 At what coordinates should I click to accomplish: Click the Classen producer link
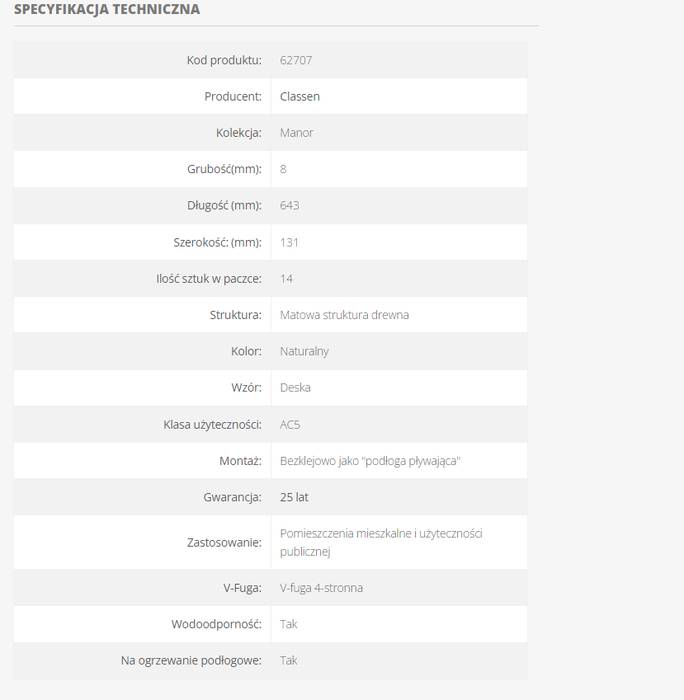[x=300, y=96]
